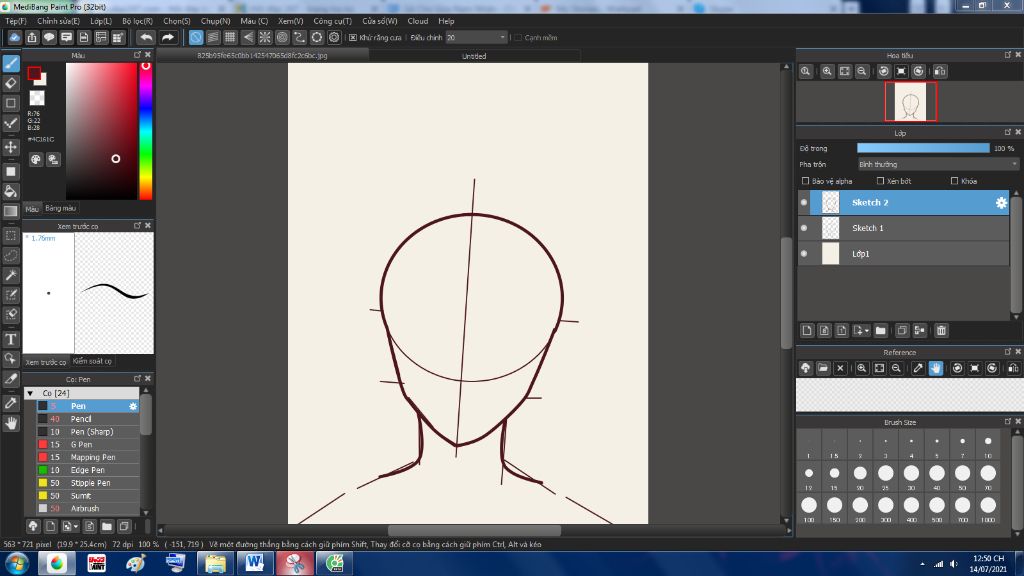Viewport: 1024px width, 576px height.
Task: Open the Lớp(L) menu
Action: (x=101, y=21)
